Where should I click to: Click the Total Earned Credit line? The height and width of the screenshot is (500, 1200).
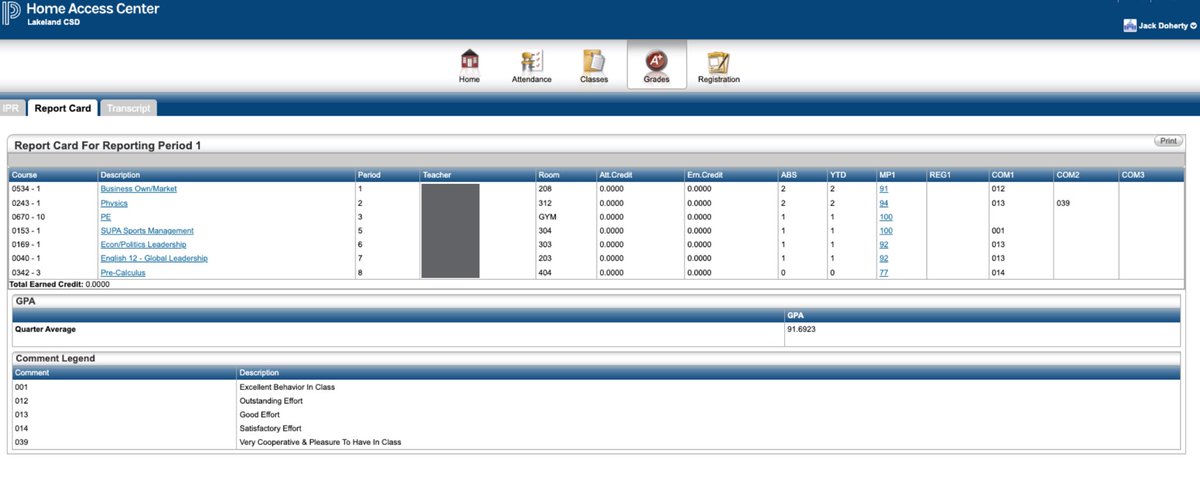click(x=58, y=284)
